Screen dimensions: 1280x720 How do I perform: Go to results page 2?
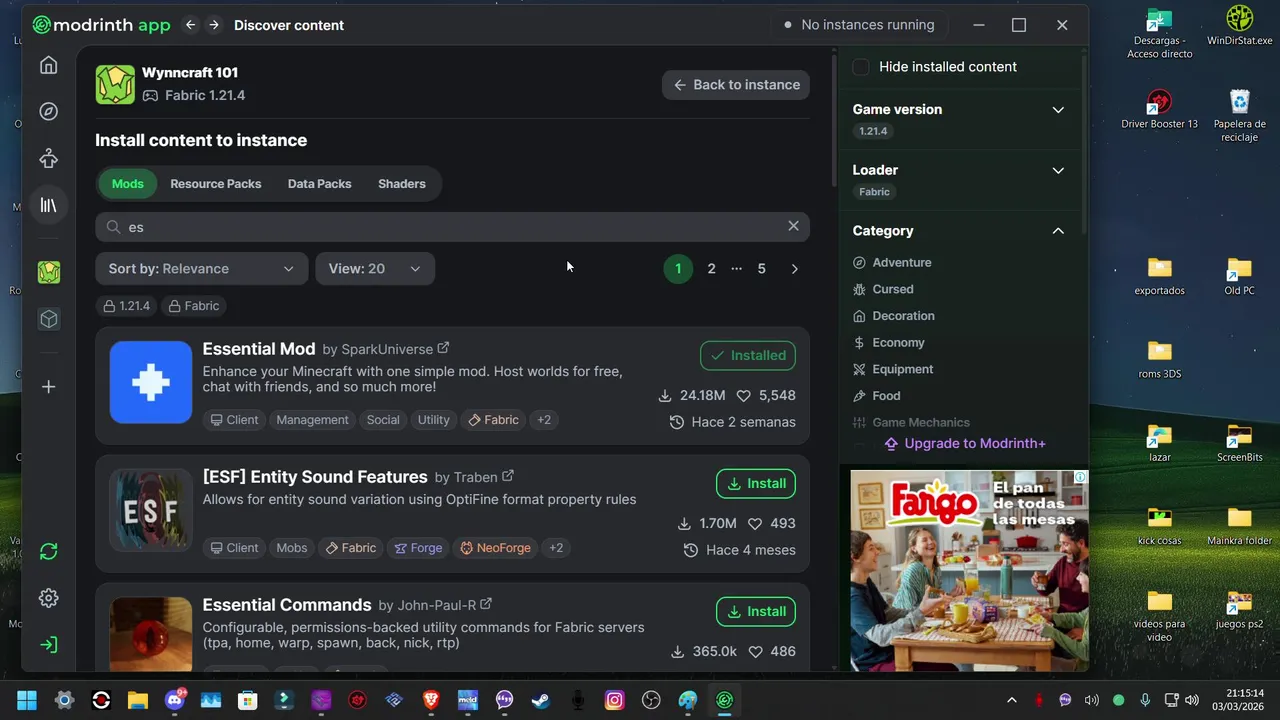coord(711,269)
